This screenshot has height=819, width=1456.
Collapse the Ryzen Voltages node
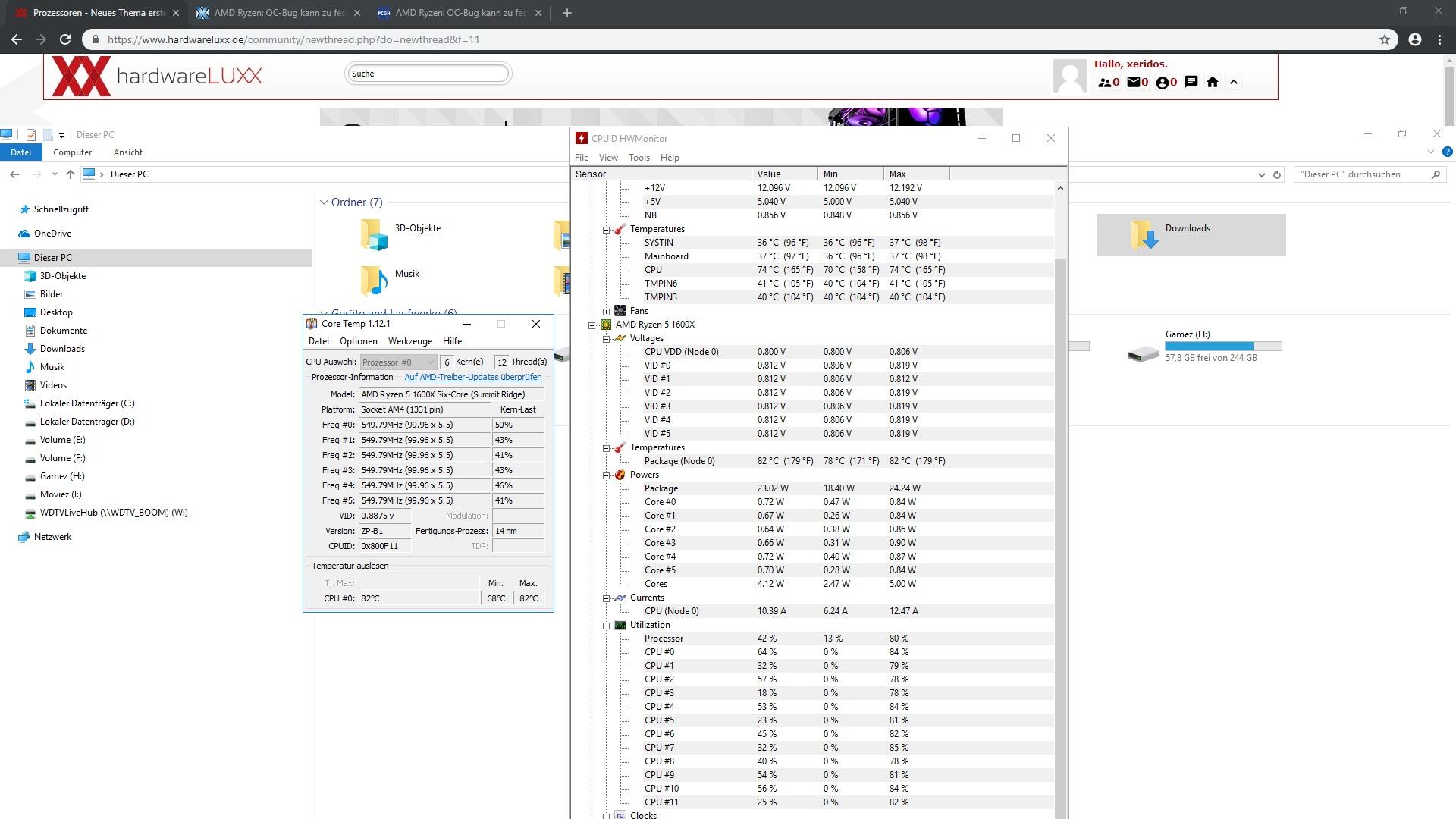pyautogui.click(x=607, y=339)
